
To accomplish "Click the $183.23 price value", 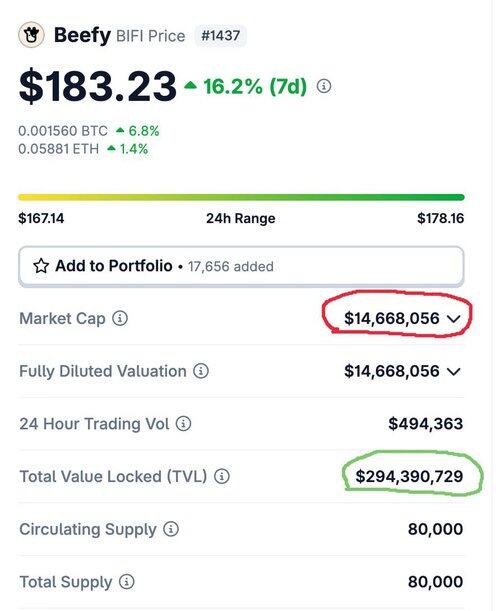I will point(98,86).
